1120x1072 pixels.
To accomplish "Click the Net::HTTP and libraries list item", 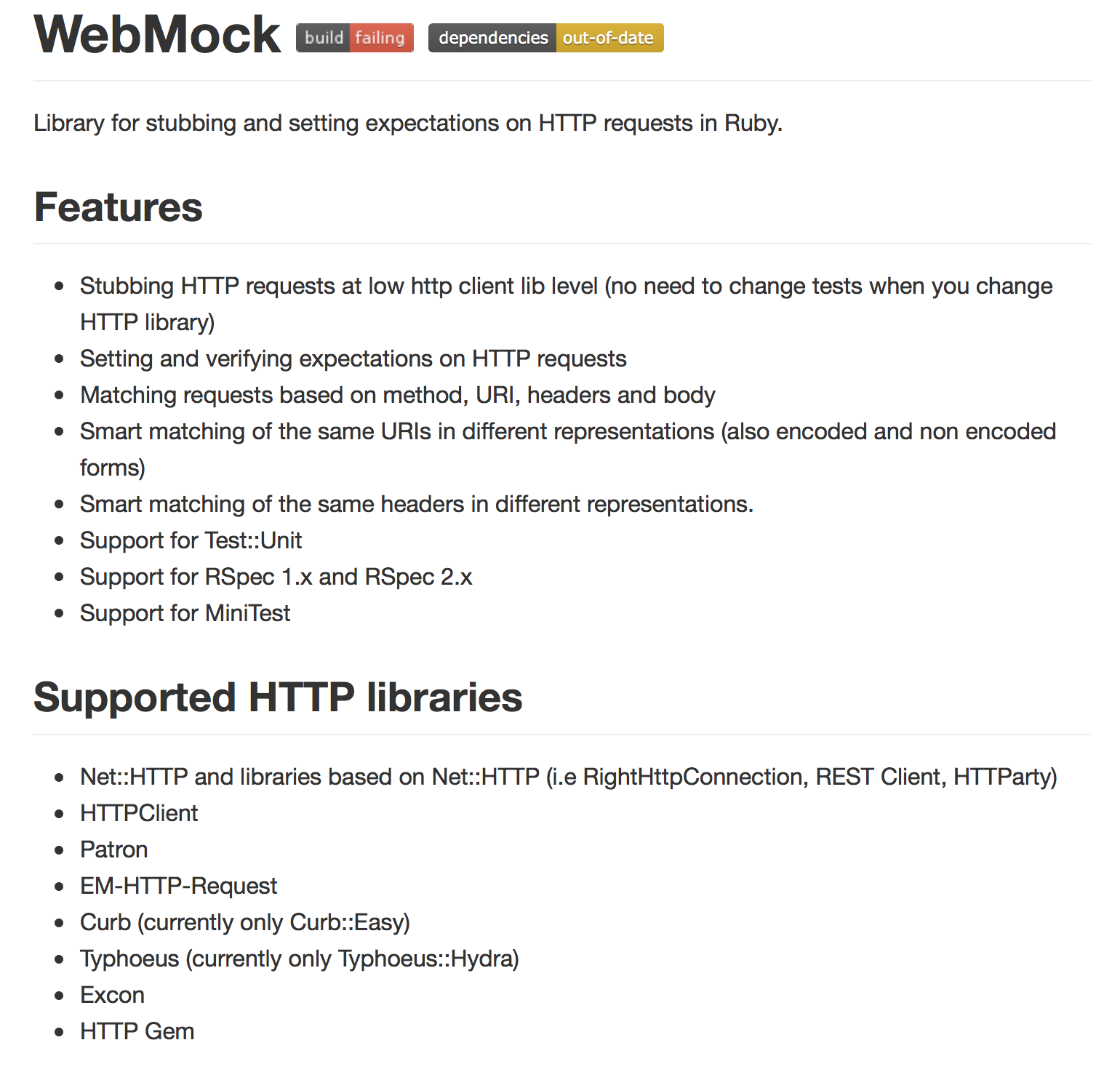I will 568,777.
